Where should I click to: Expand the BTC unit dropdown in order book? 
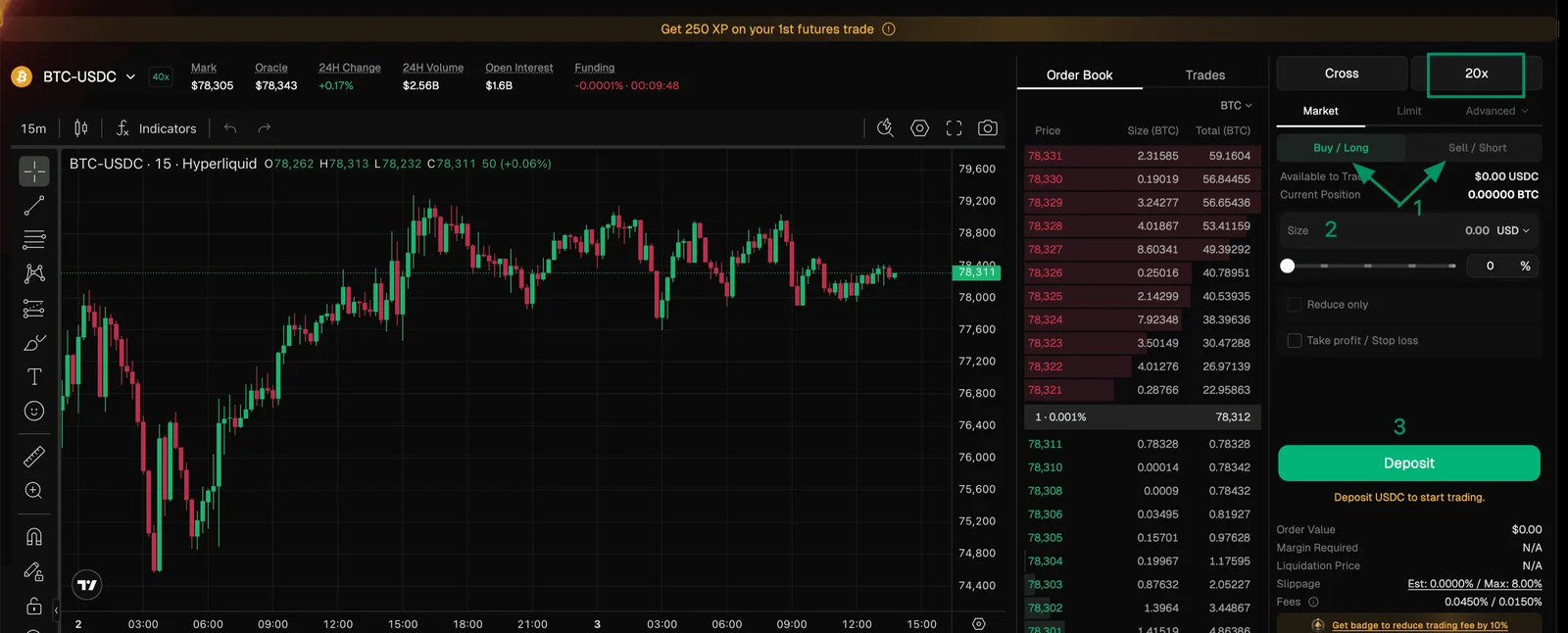(x=1236, y=105)
